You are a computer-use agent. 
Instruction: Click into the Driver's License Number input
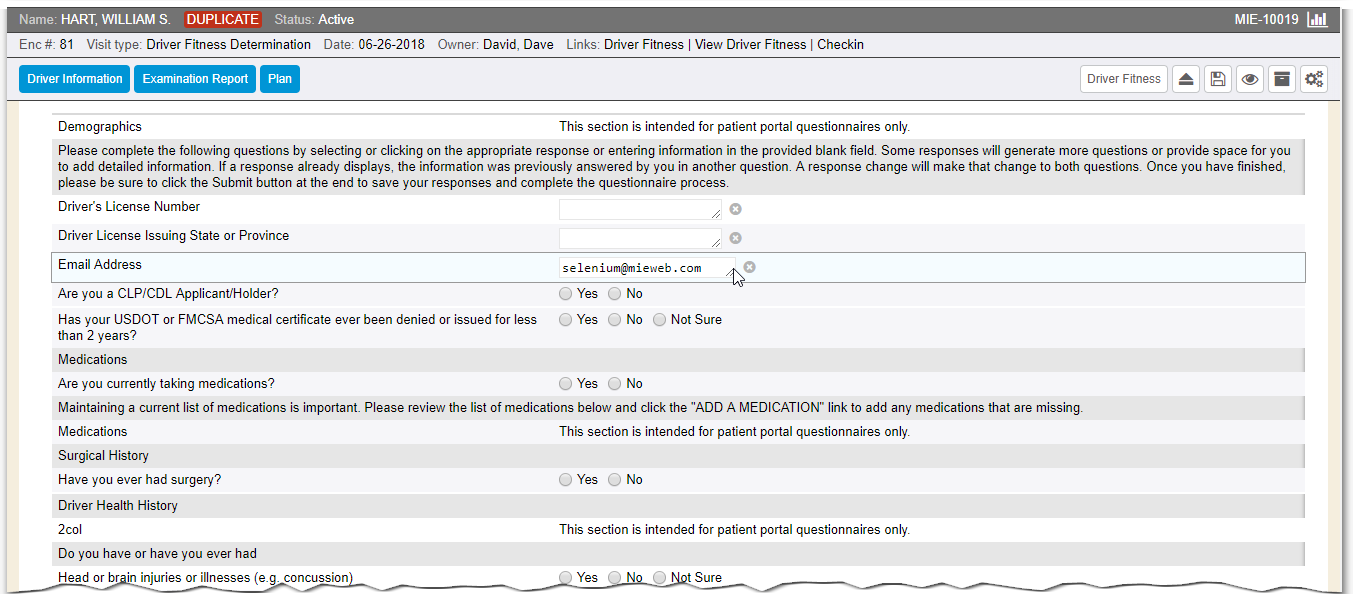point(639,209)
